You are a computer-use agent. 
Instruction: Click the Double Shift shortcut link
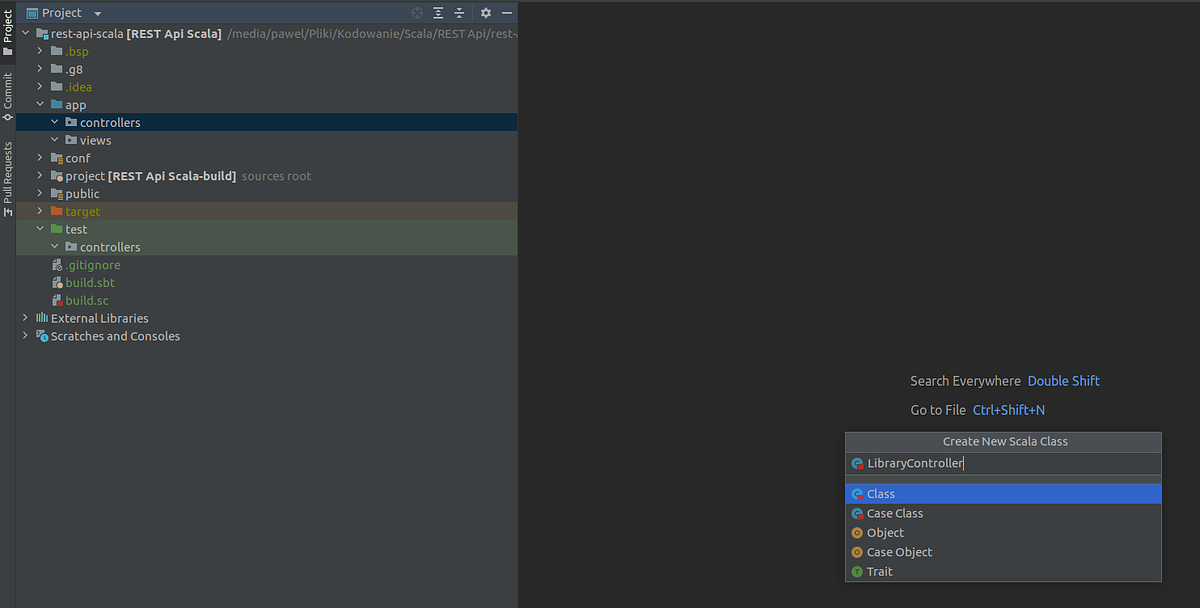click(x=1063, y=380)
